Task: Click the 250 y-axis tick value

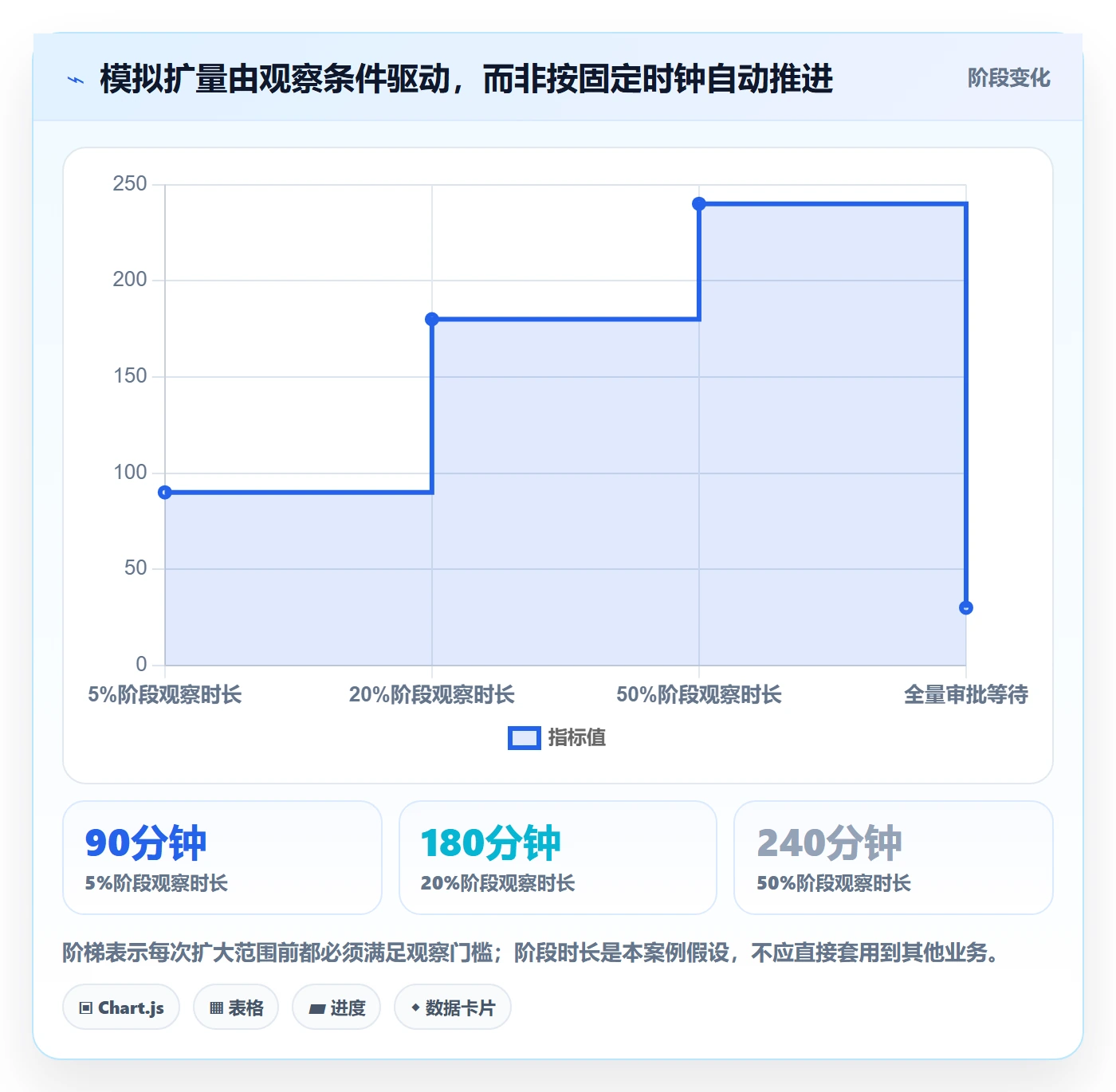Action: (130, 184)
